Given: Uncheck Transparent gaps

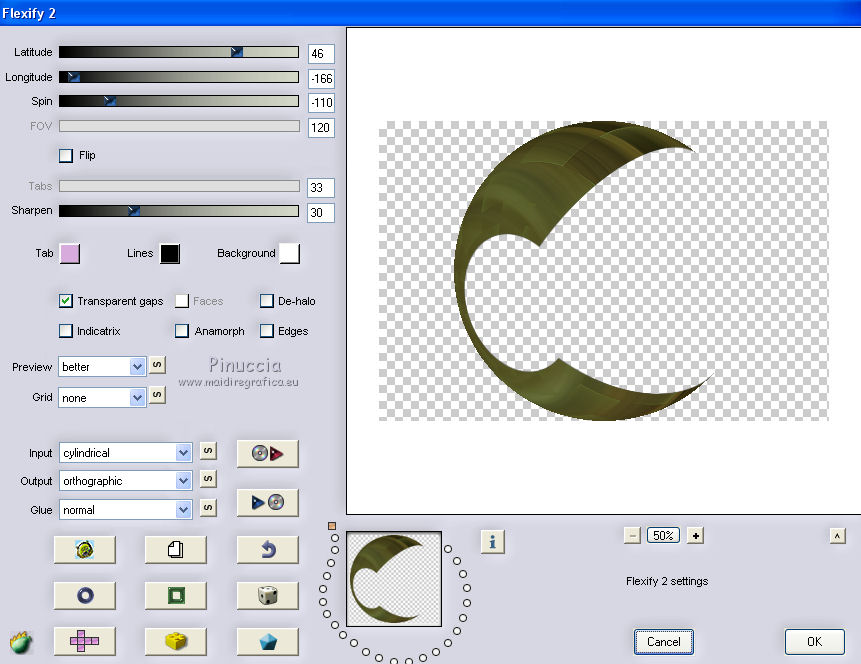Looking at the screenshot, I should pyautogui.click(x=66, y=301).
